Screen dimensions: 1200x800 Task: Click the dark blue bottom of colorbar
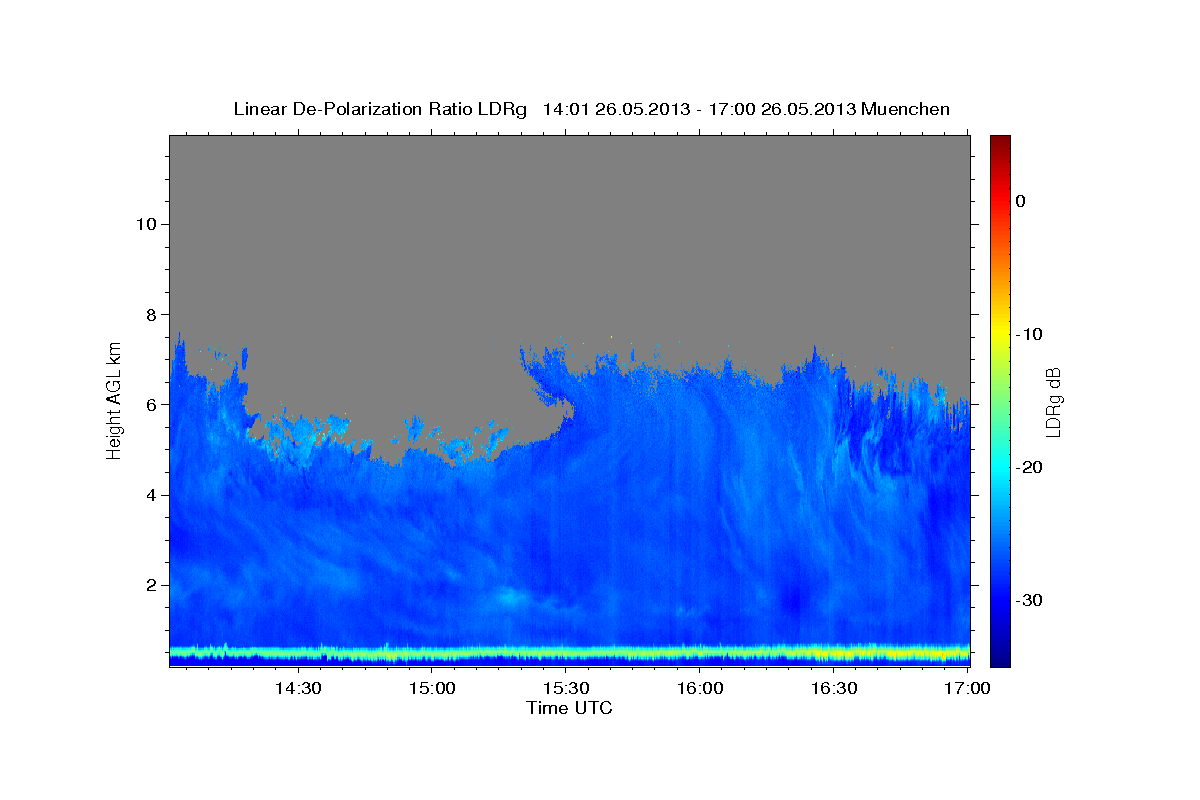1000,657
